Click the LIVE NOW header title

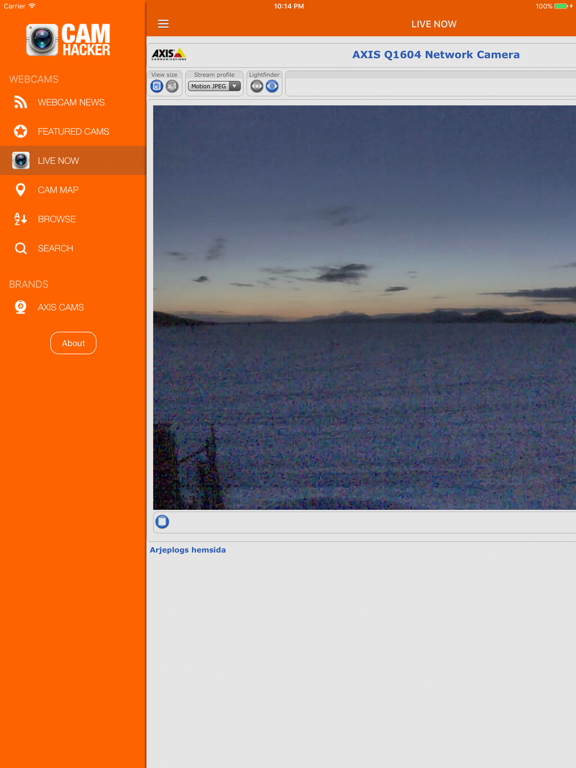click(434, 24)
